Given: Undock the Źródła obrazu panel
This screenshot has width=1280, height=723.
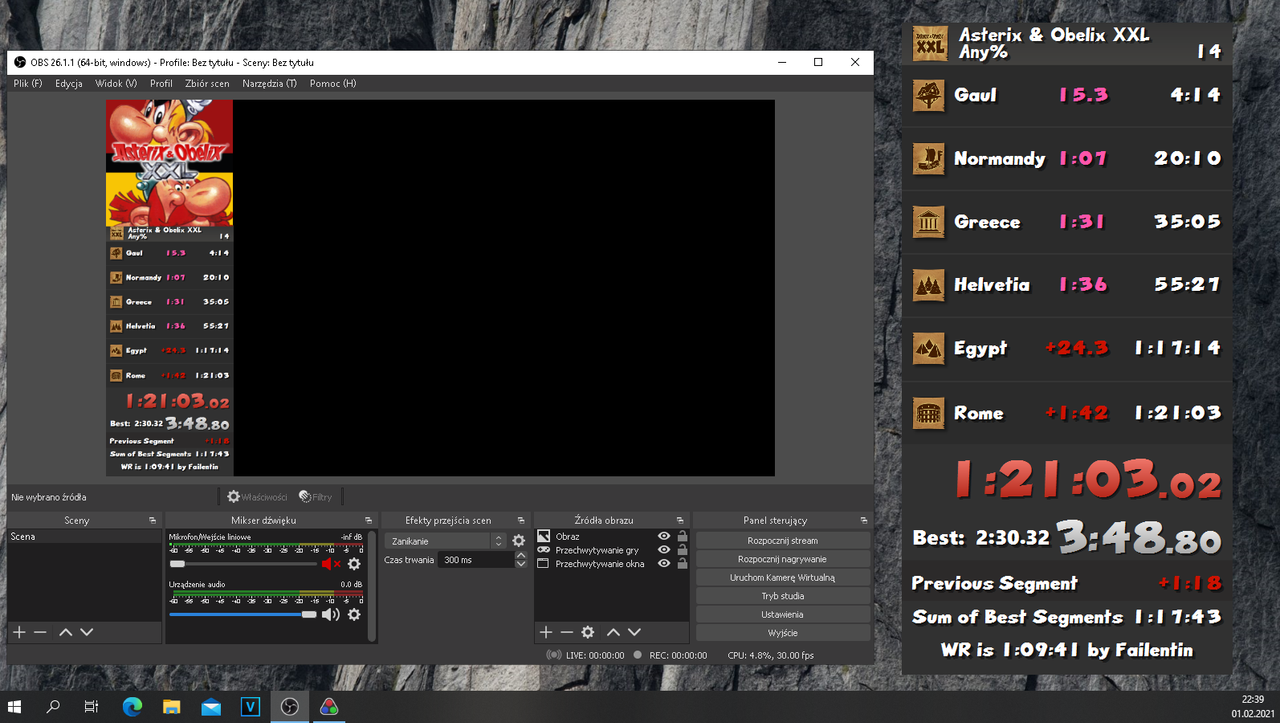Looking at the screenshot, I should pos(680,520).
